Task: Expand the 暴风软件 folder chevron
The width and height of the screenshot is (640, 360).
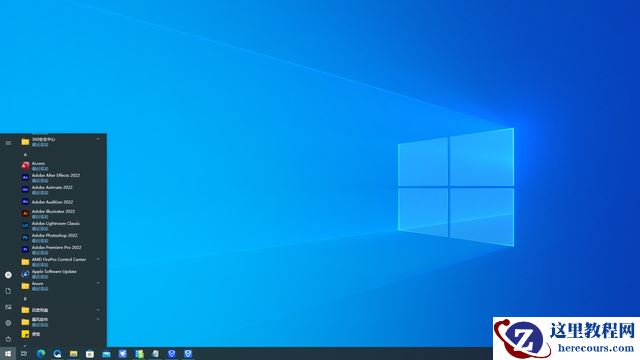Action: pyautogui.click(x=98, y=319)
